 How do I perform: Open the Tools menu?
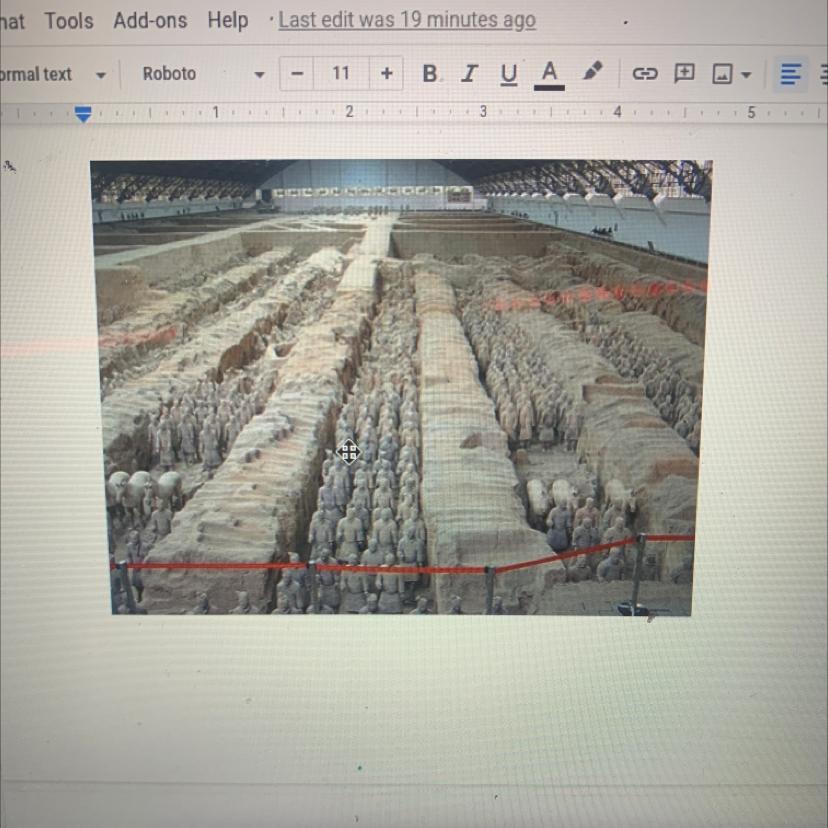tap(69, 21)
